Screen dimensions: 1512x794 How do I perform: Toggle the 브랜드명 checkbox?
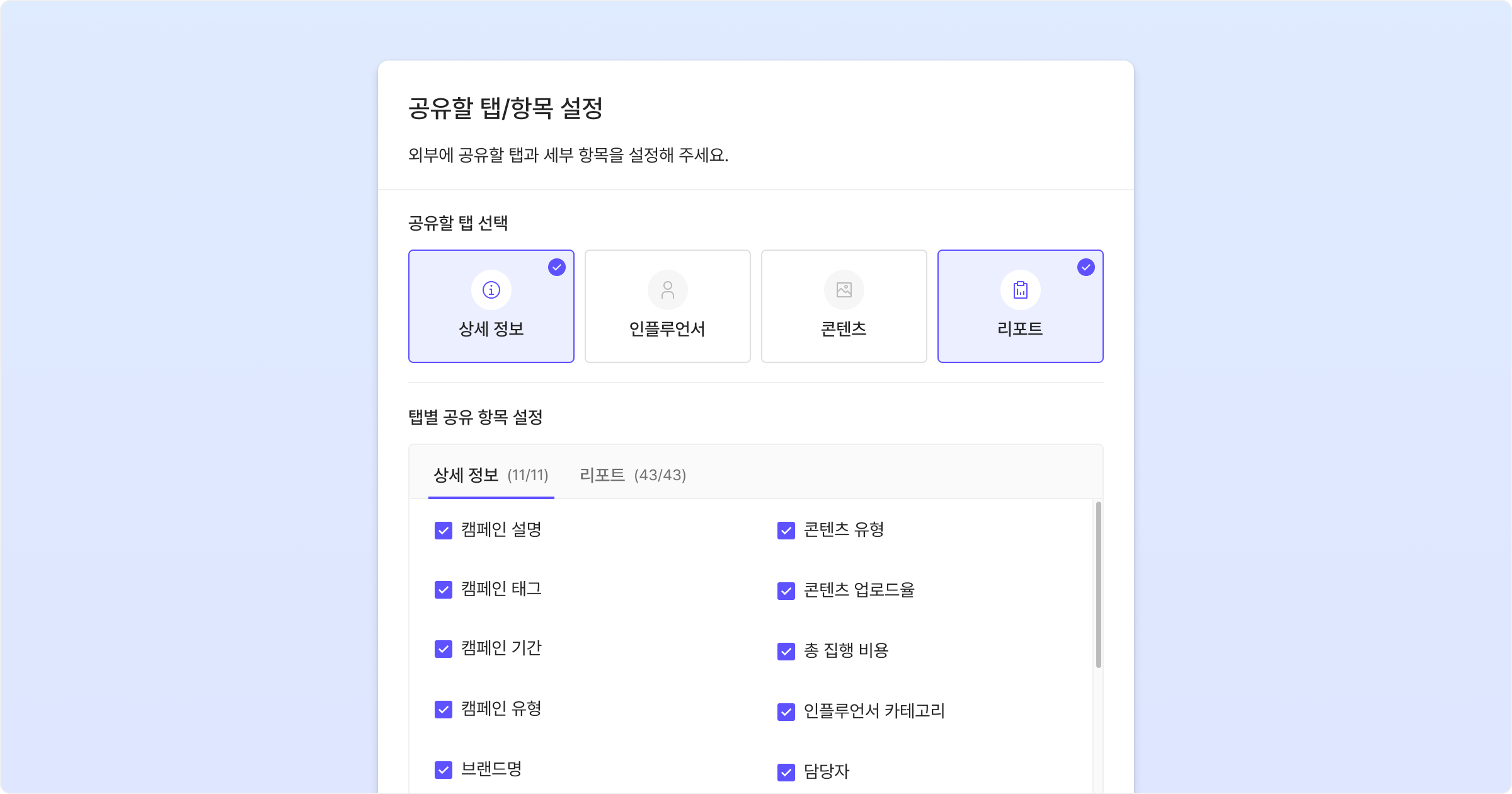(x=444, y=770)
